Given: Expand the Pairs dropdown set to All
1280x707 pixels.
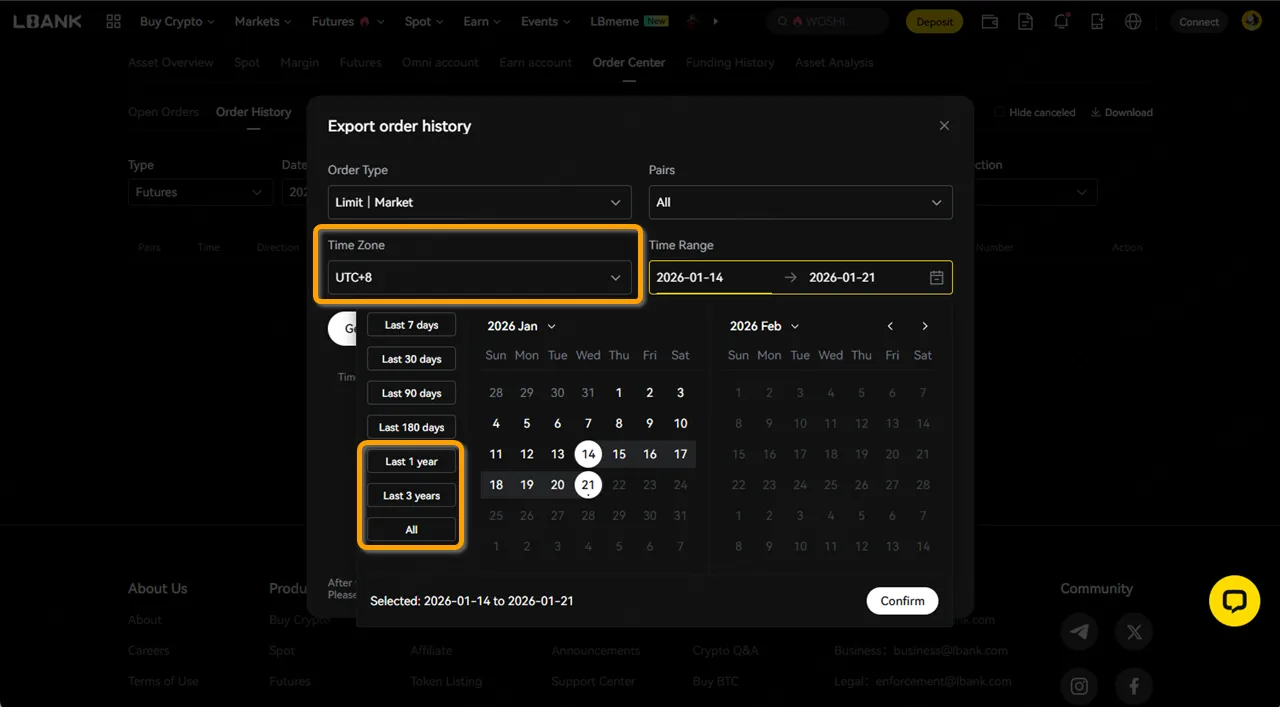Looking at the screenshot, I should [800, 202].
